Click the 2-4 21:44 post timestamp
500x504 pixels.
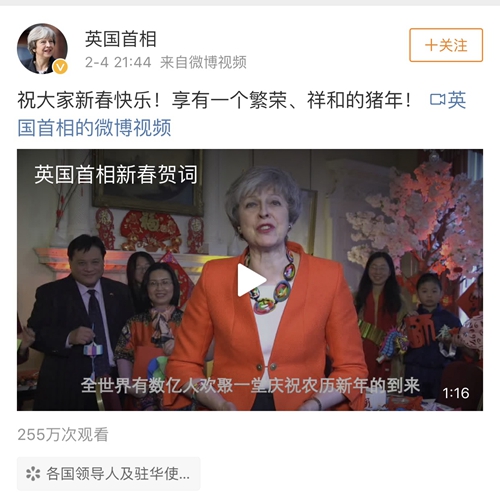point(118,62)
